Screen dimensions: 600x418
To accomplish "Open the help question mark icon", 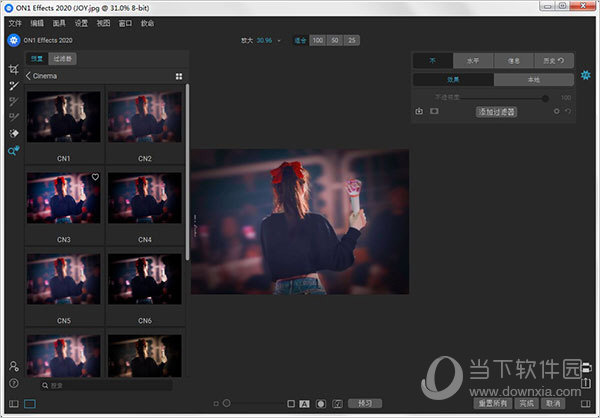I will [14, 383].
